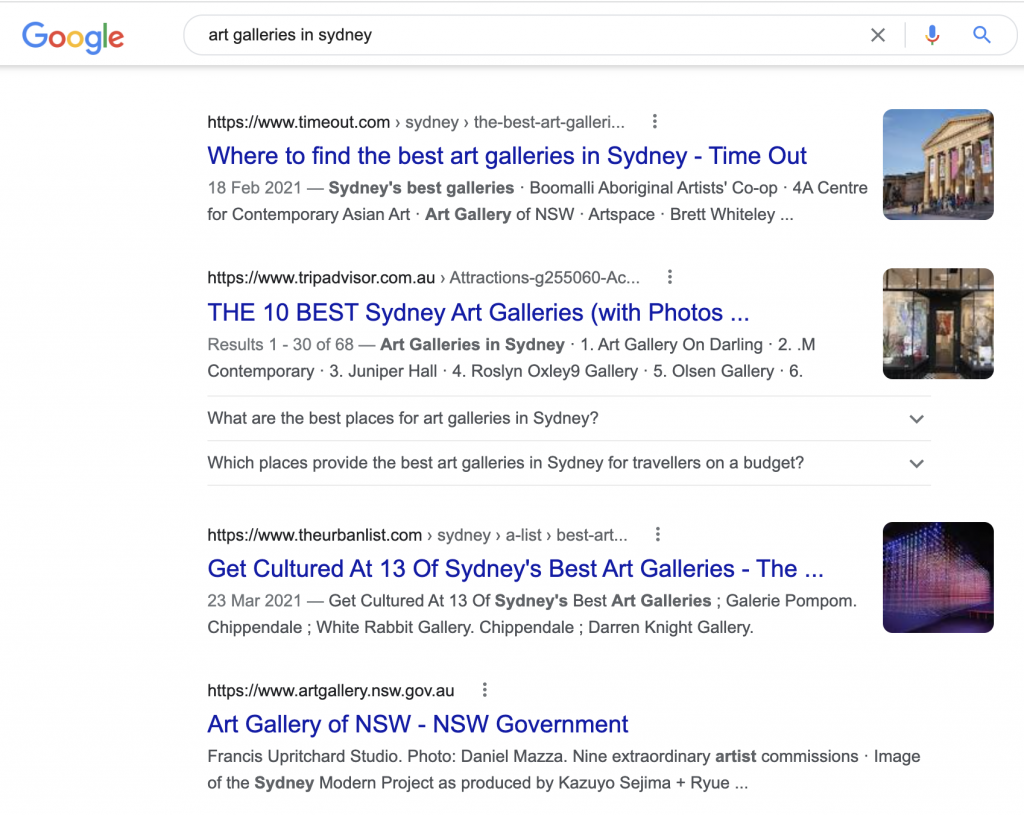Open three-dot menu for the tripadvisor.com.au result
The height and width of the screenshot is (815, 1024).
[669, 277]
